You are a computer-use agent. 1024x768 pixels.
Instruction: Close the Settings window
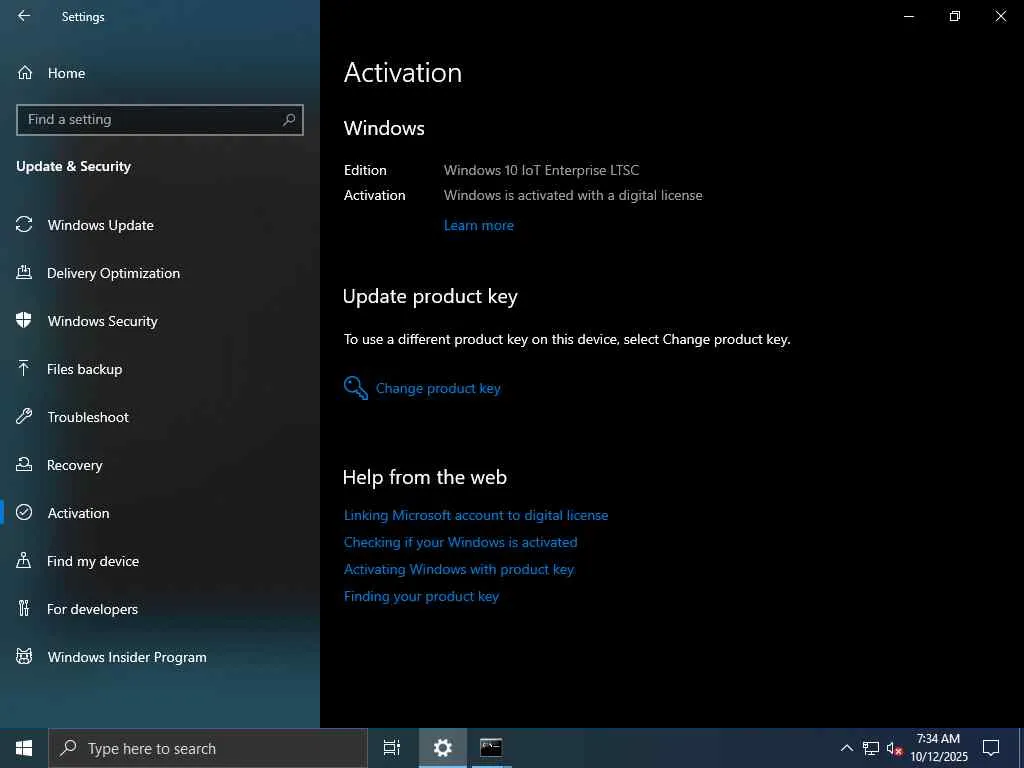(x=1000, y=16)
